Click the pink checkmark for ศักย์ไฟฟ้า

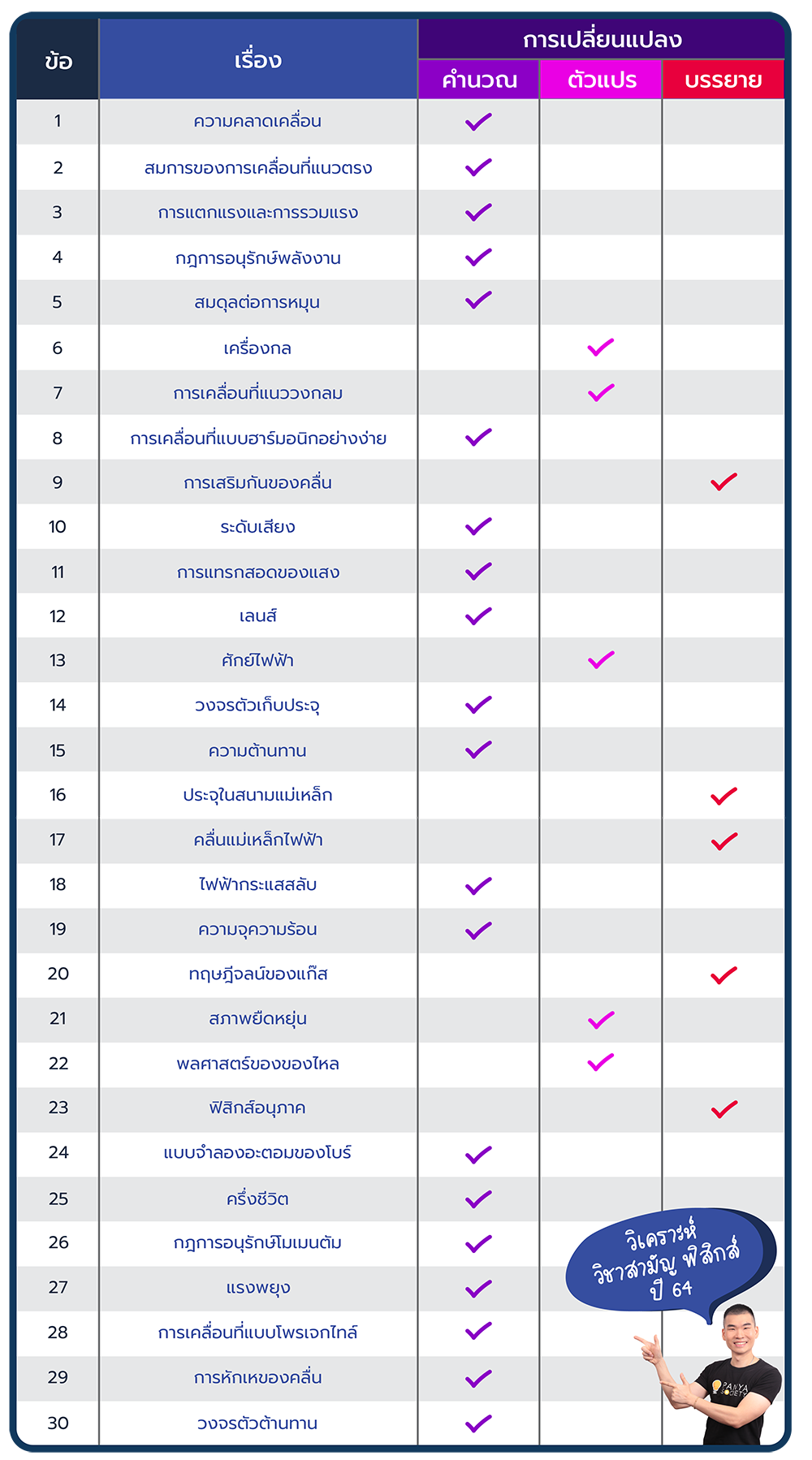(601, 659)
